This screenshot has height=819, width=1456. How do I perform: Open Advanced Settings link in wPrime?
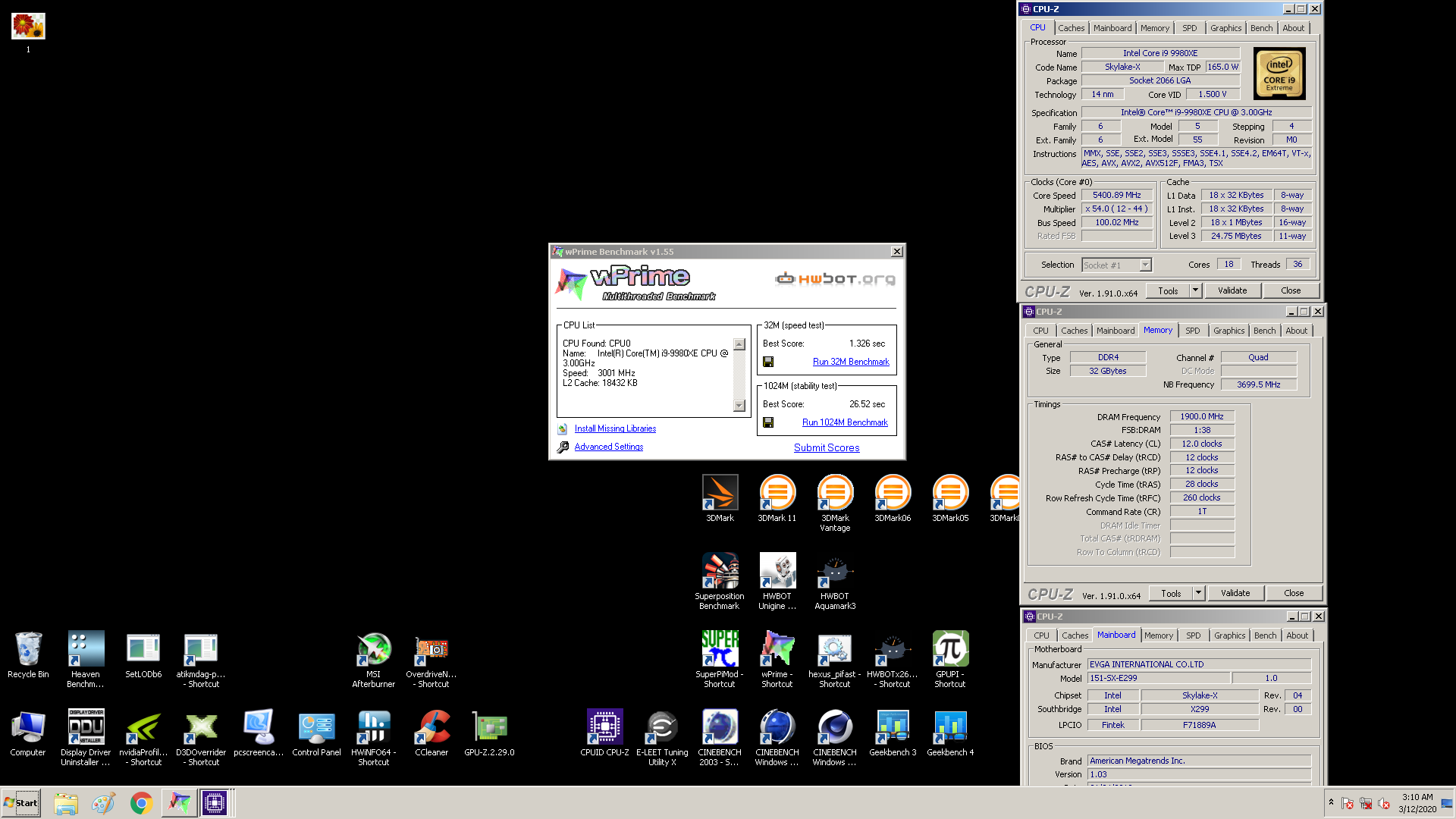(609, 447)
